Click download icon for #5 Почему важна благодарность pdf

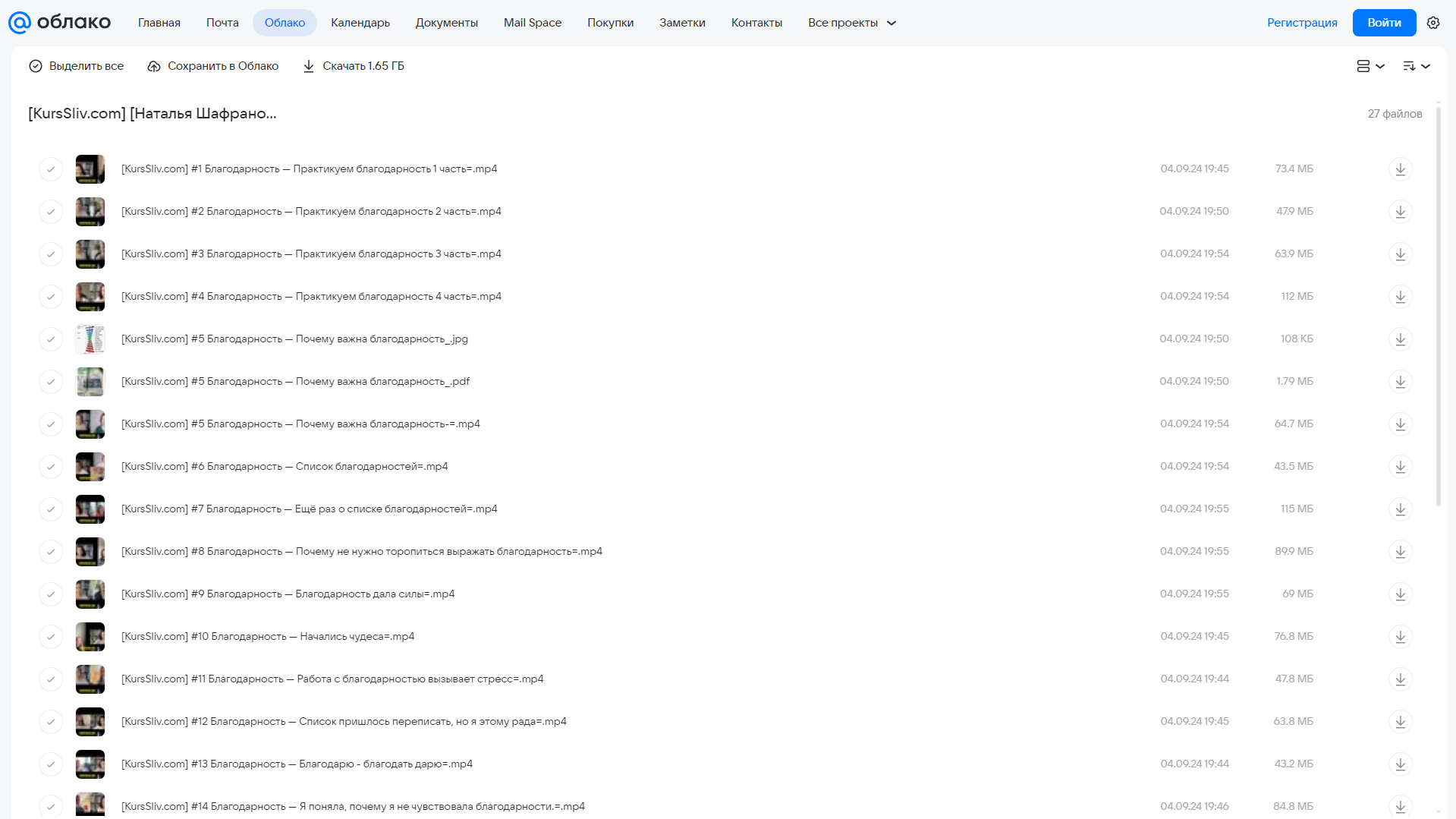1400,382
